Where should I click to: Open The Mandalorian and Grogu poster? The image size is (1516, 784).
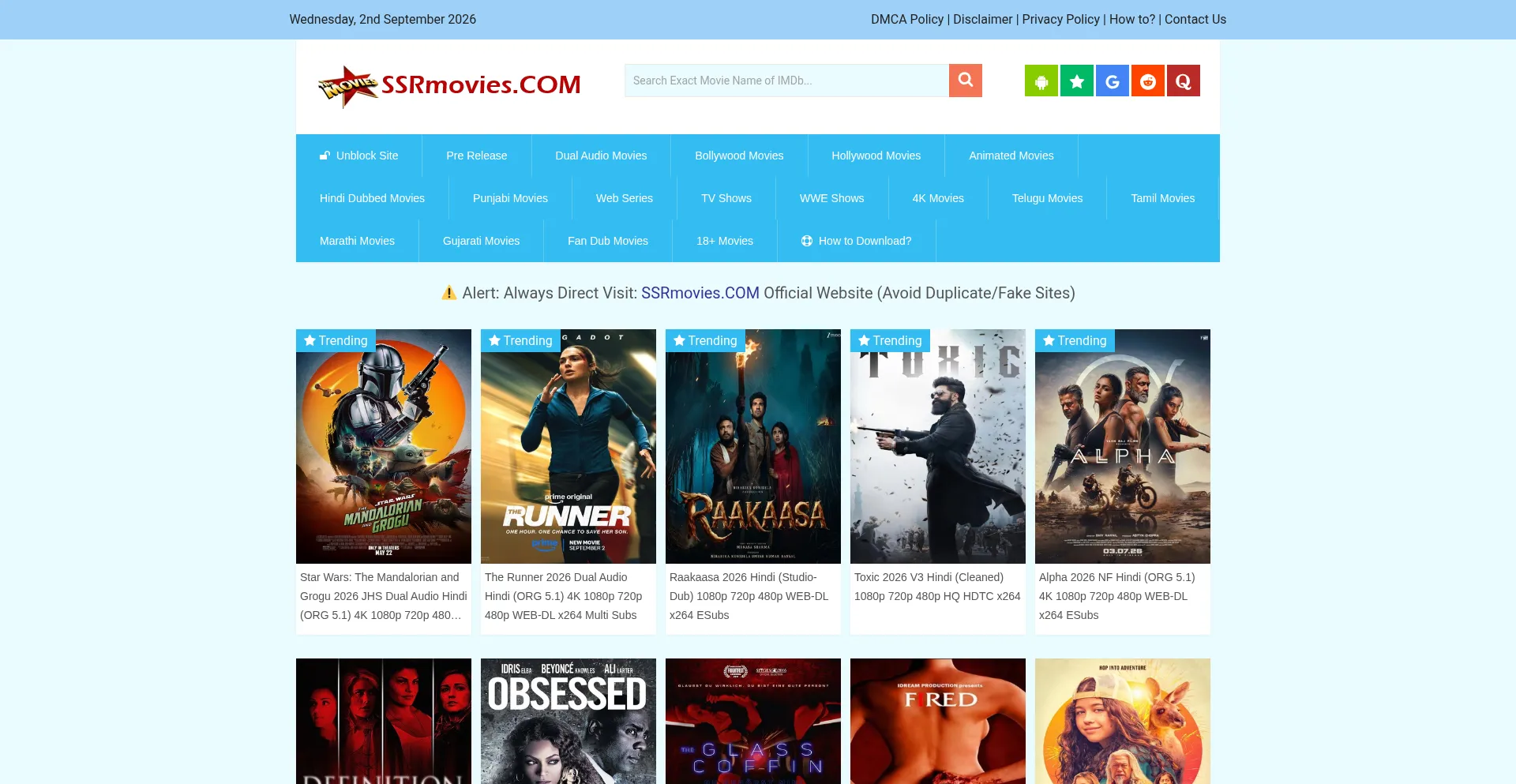coord(384,446)
